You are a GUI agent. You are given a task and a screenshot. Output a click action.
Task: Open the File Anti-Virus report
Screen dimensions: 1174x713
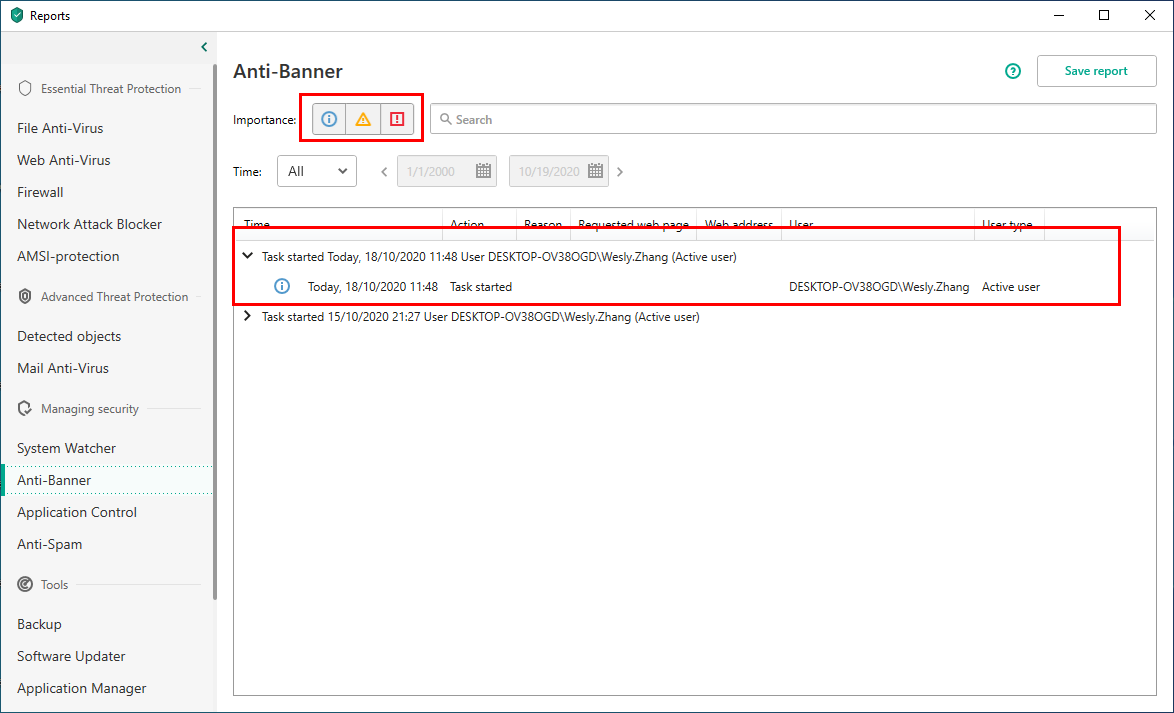60,128
